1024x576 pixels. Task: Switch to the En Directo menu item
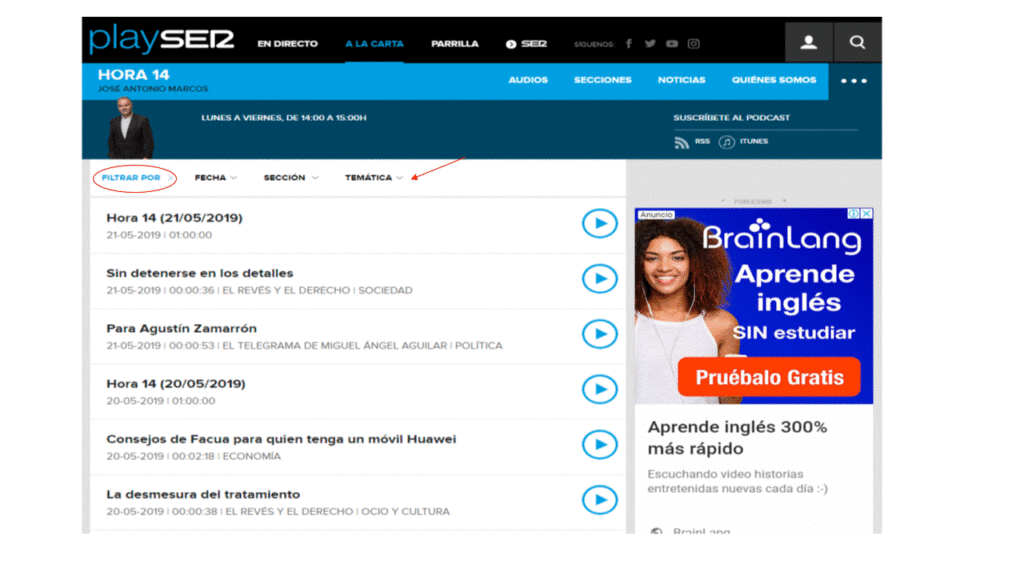(x=287, y=44)
